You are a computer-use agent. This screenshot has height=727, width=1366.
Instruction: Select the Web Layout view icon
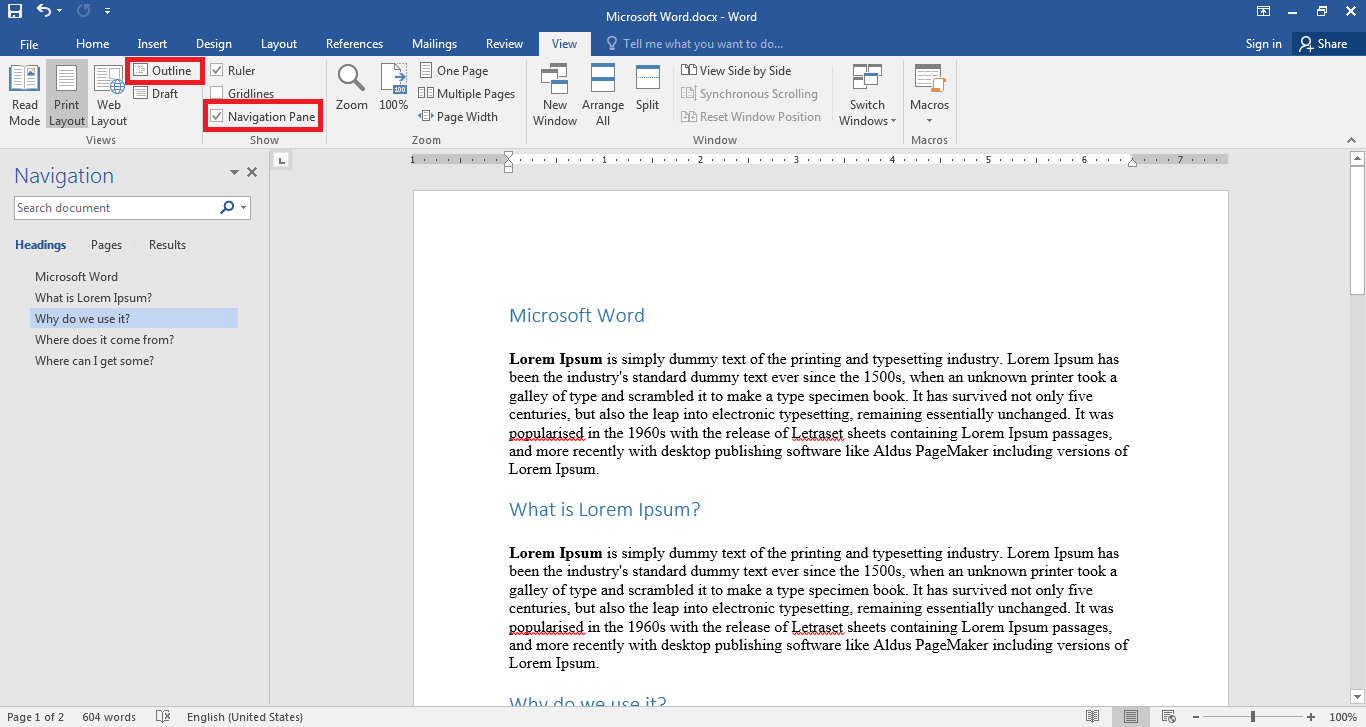(108, 92)
